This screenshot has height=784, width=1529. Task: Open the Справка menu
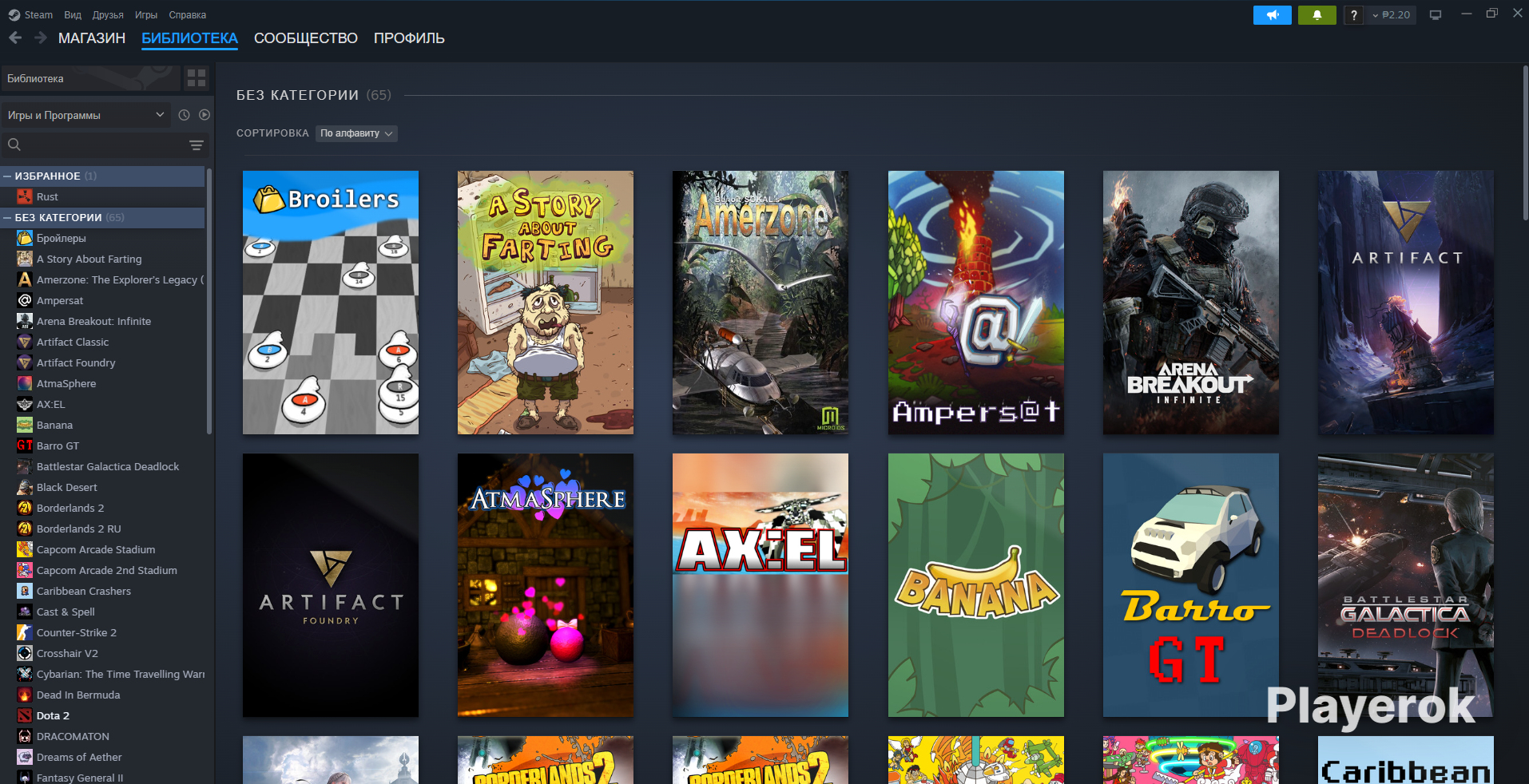(188, 14)
